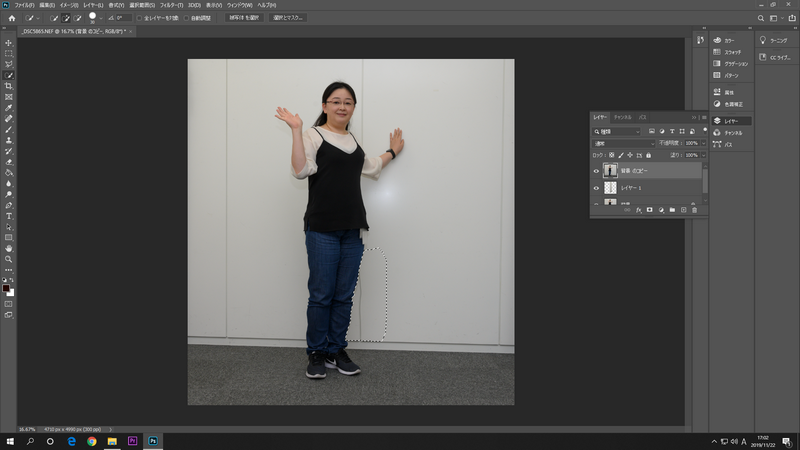Create new group folder icon

(x=672, y=210)
